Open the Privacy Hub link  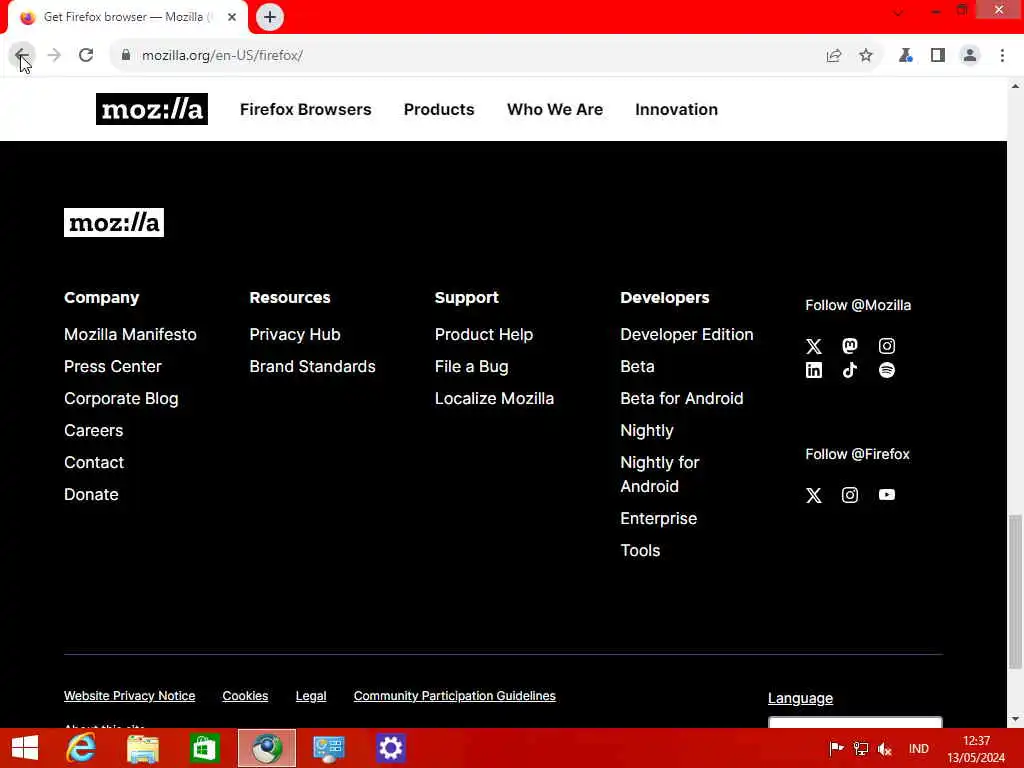pyautogui.click(x=295, y=334)
